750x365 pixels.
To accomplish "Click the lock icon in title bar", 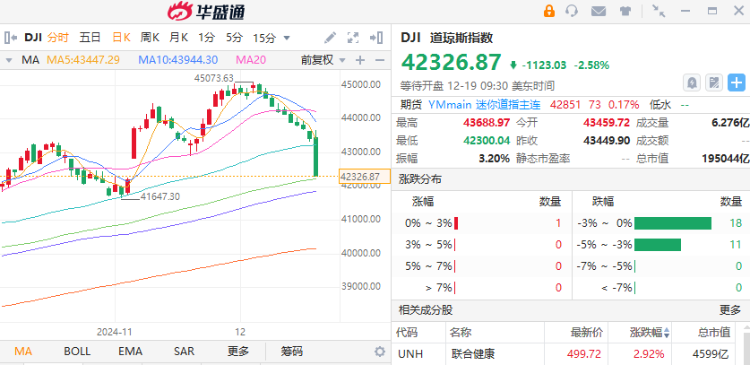I will point(549,11).
